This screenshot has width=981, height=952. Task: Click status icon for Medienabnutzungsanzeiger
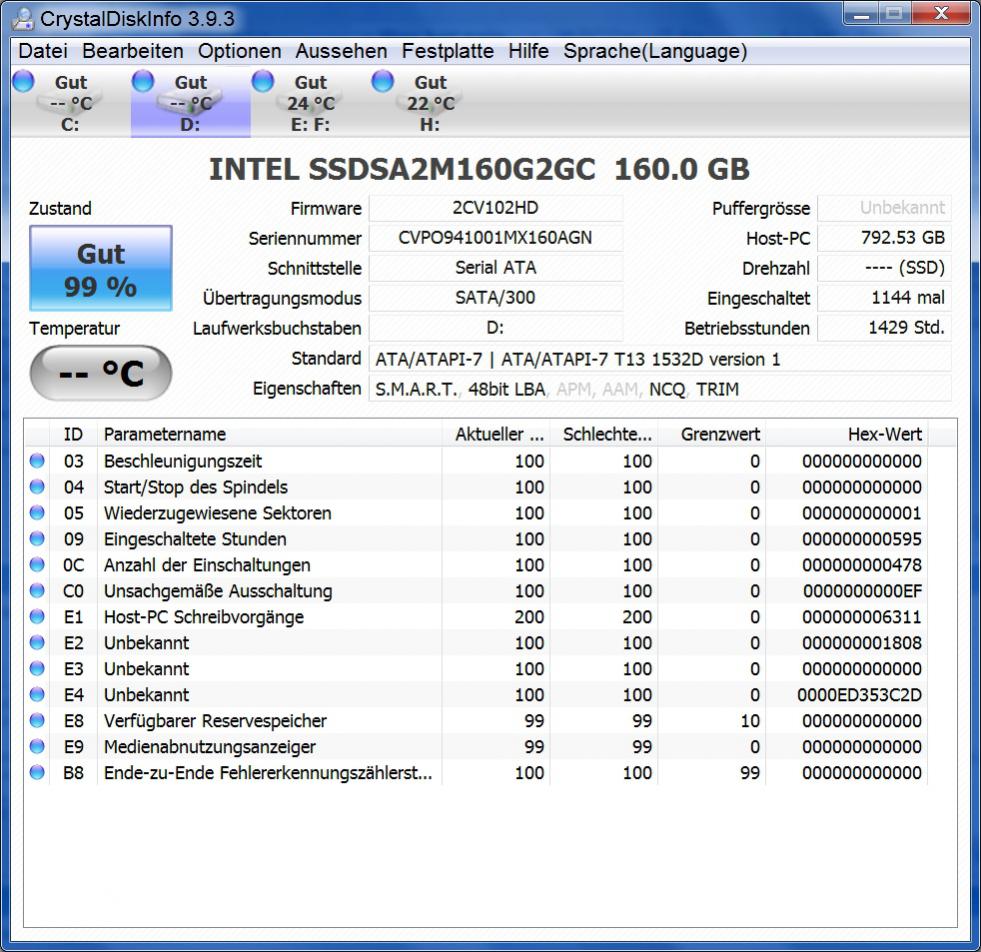coord(38,746)
